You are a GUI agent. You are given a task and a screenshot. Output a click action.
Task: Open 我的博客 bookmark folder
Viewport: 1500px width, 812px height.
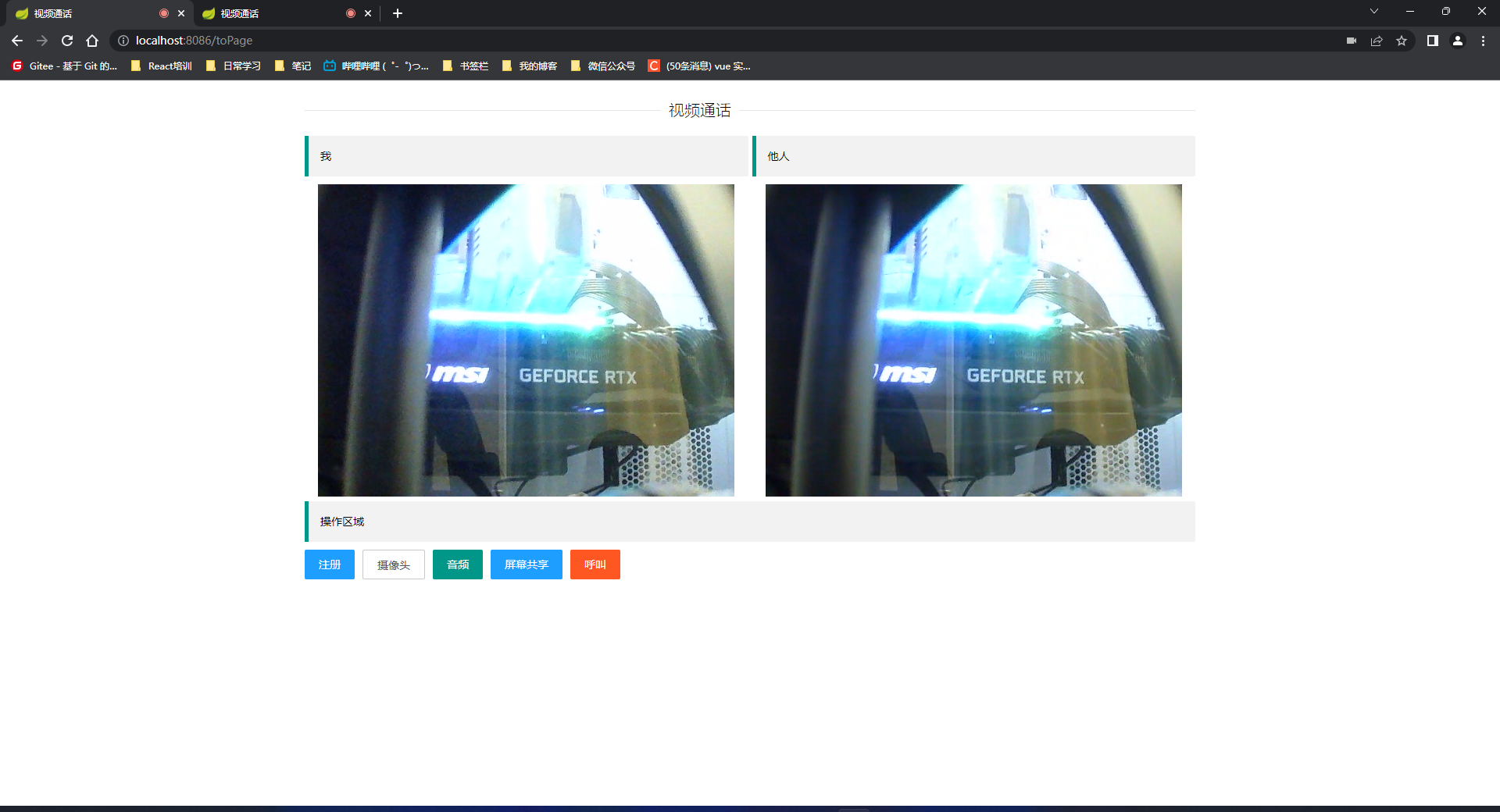(x=530, y=66)
